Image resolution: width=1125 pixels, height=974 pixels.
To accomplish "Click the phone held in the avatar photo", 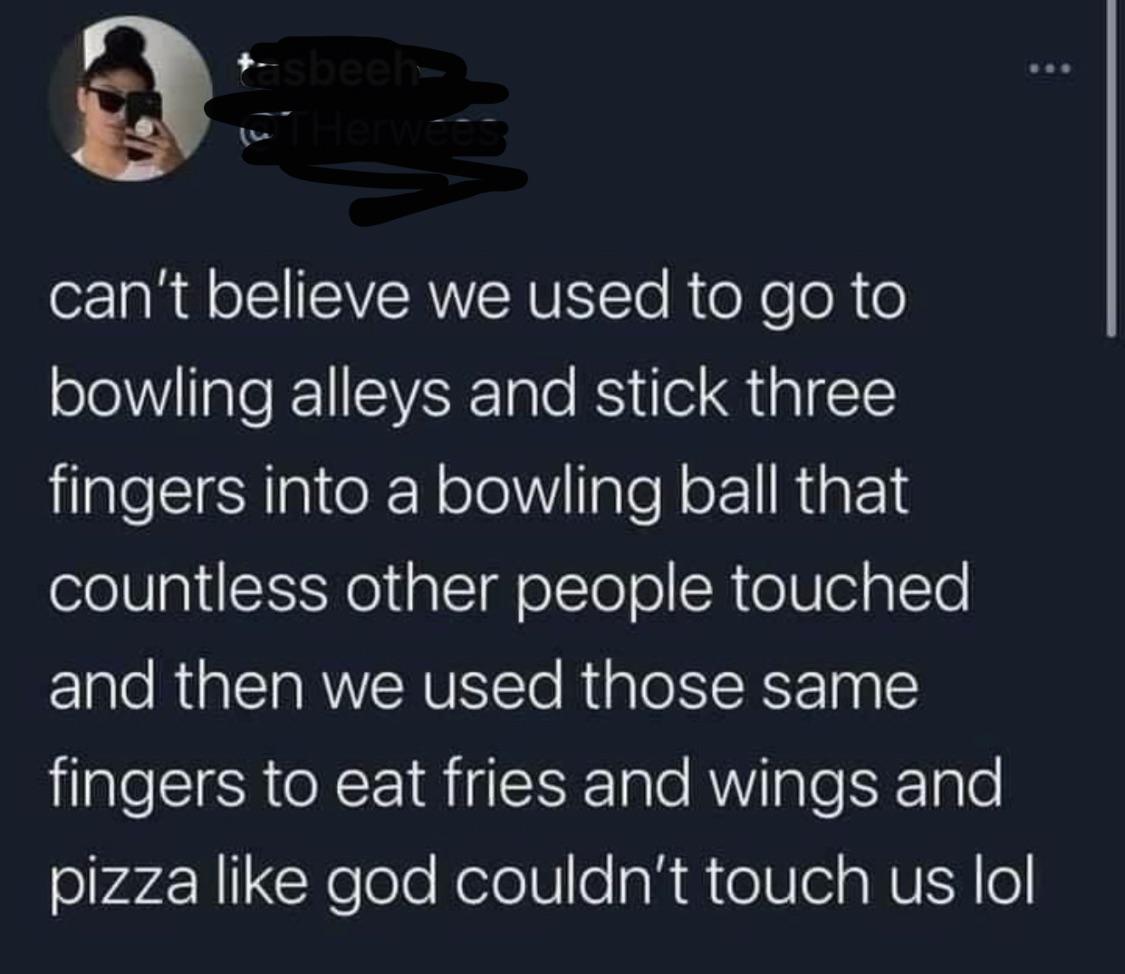I will 144,116.
